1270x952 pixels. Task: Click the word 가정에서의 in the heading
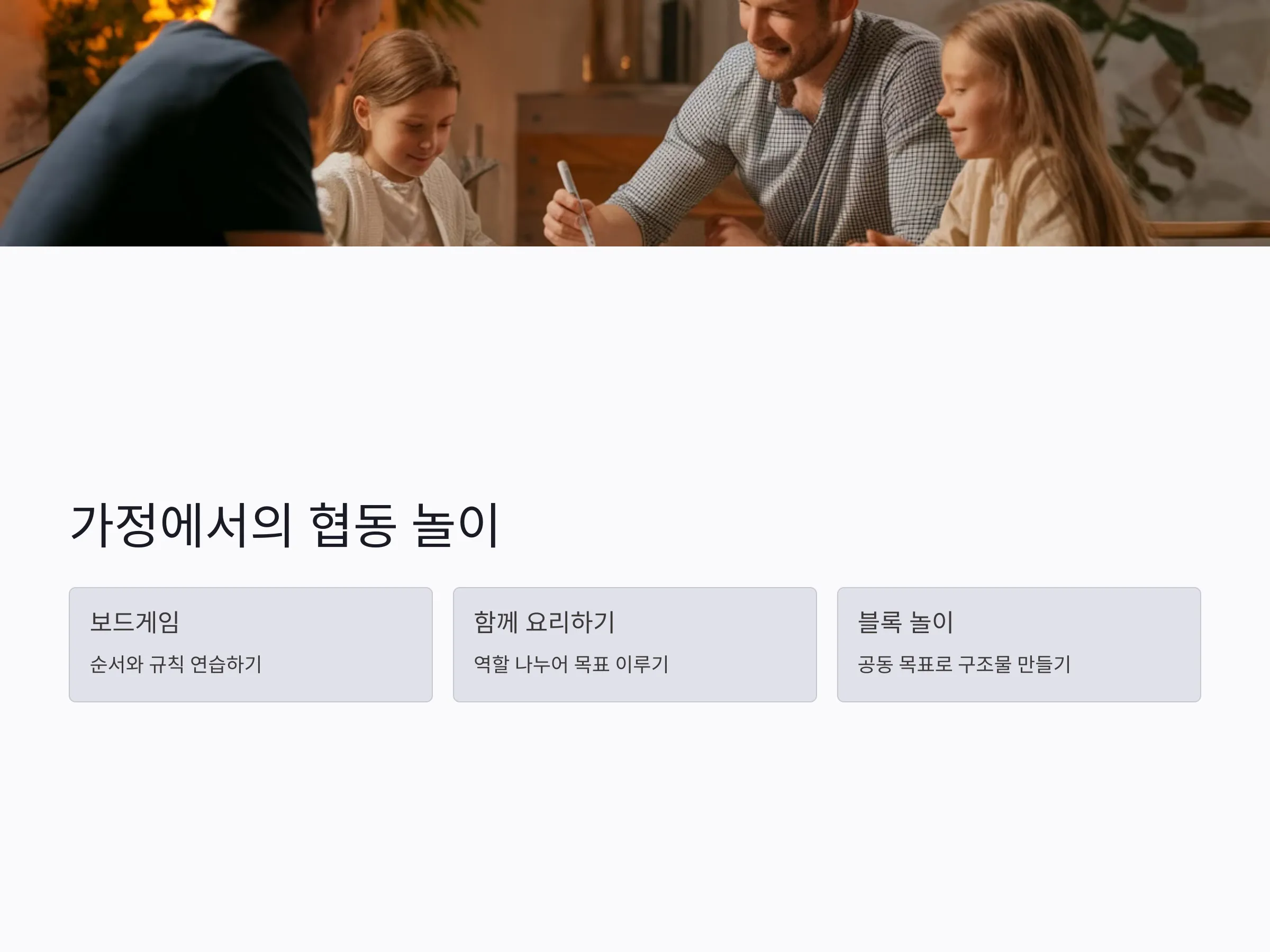point(181,525)
